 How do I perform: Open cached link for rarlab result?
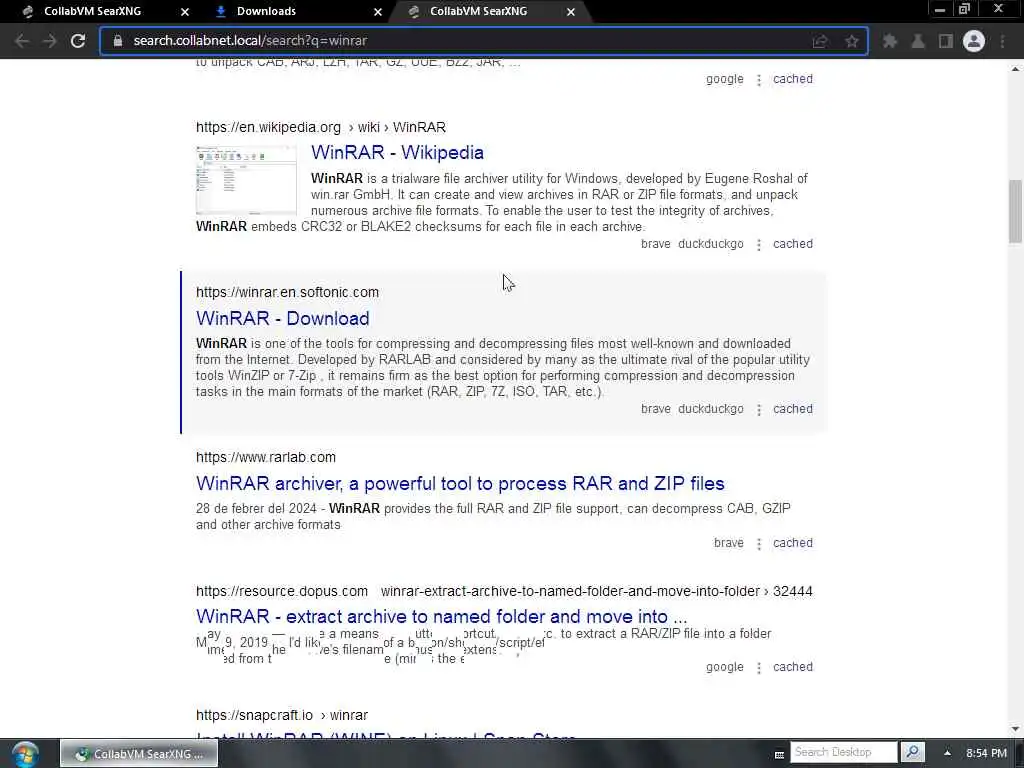[x=793, y=543]
